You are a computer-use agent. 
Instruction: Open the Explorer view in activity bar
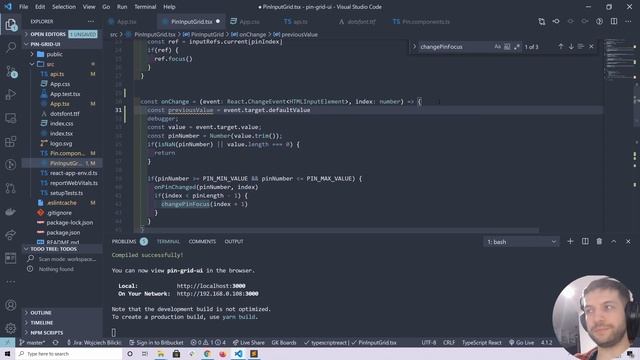point(11,25)
